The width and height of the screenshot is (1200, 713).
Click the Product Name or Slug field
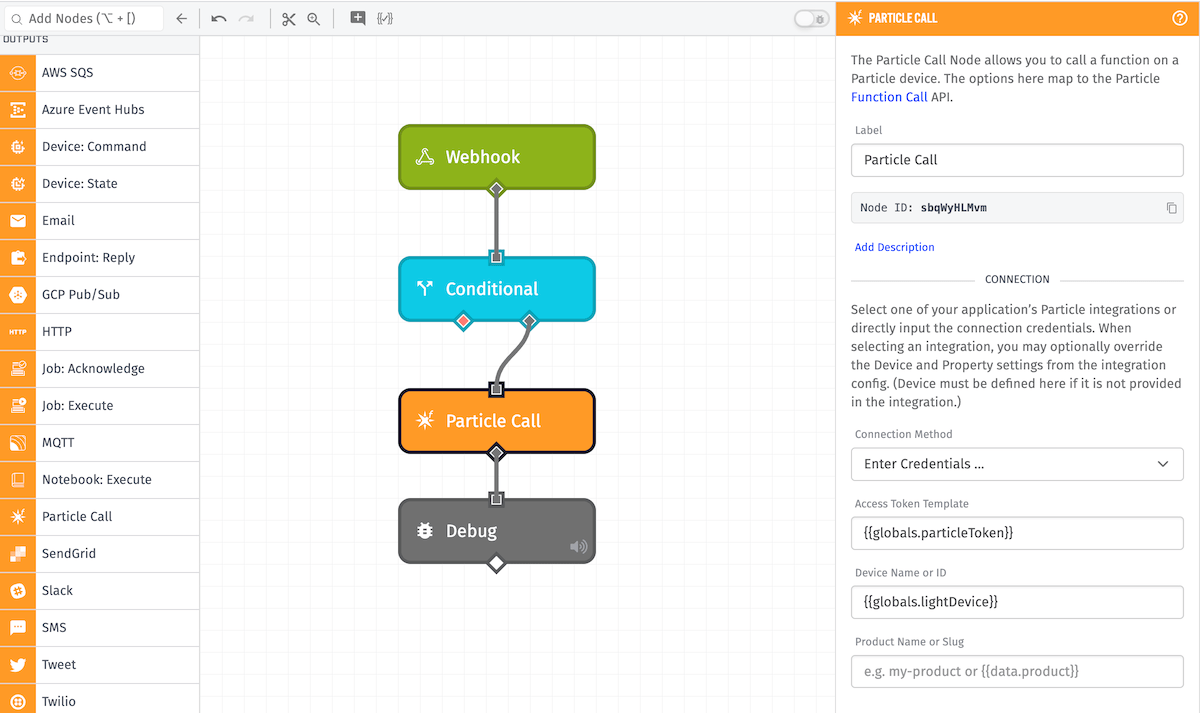pos(1017,671)
